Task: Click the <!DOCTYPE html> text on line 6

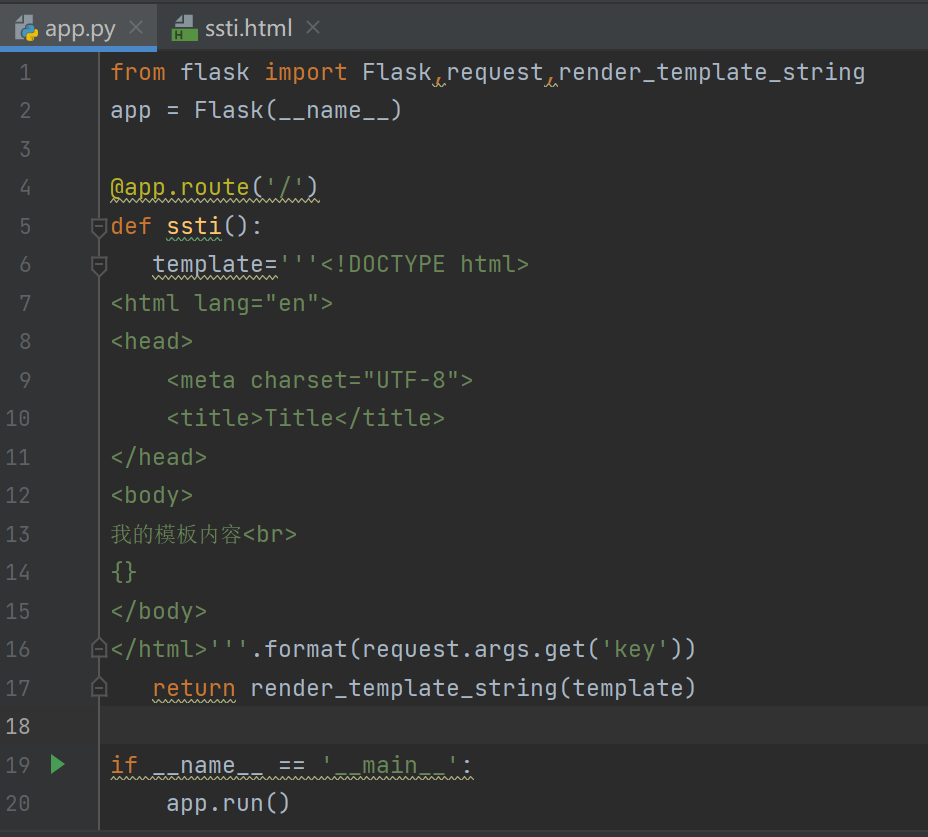Action: pyautogui.click(x=424, y=265)
